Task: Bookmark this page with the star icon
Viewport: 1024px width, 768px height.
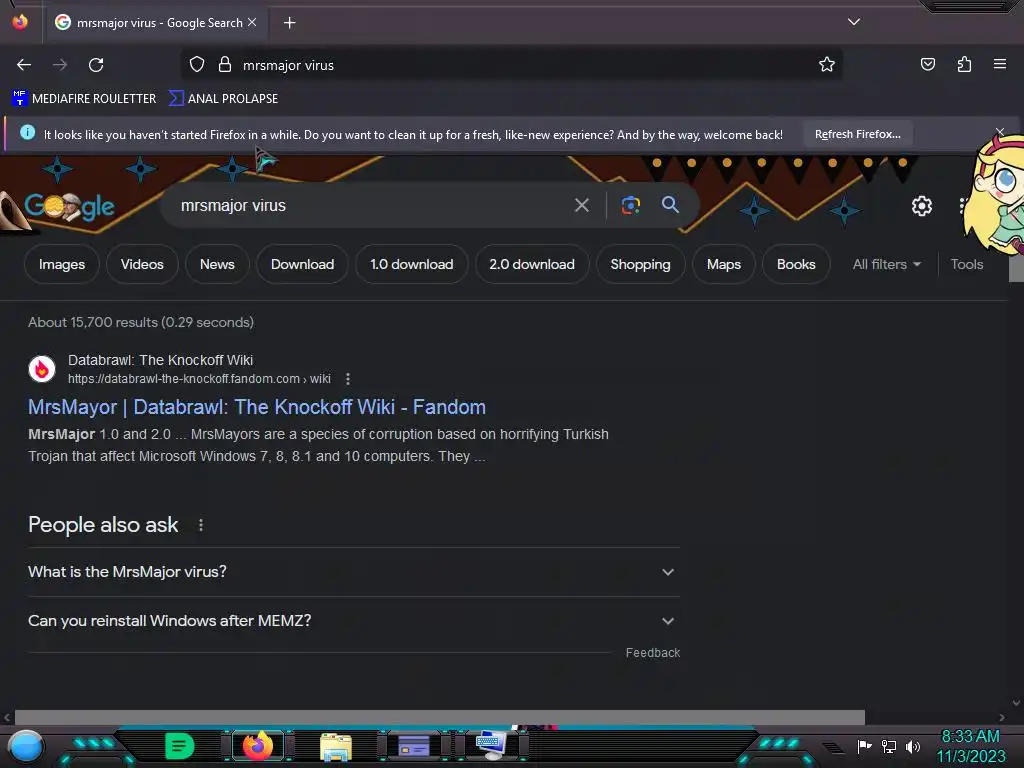Action: (x=827, y=65)
